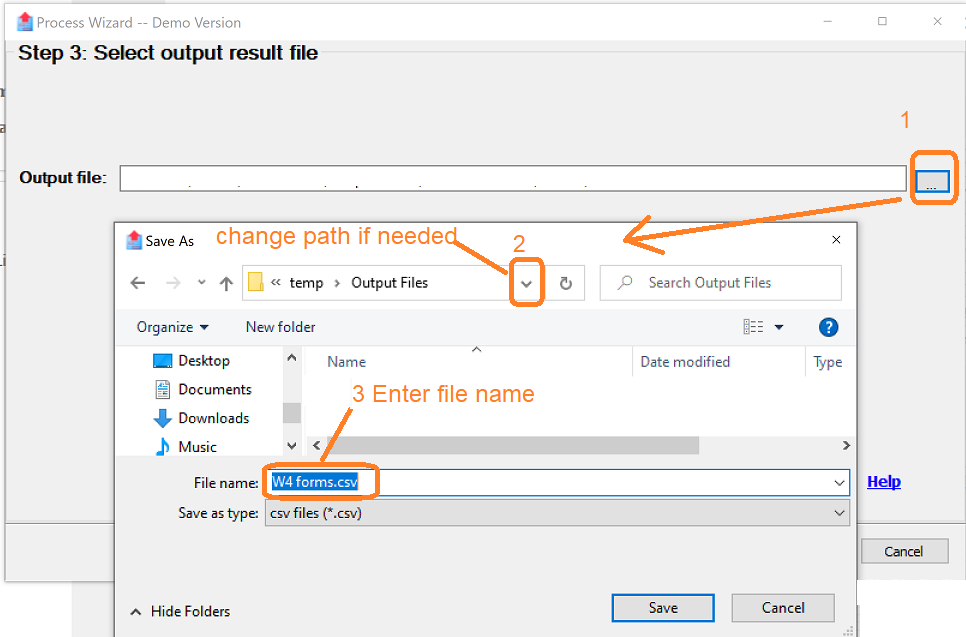966x637 pixels.
Task: Click the Up one level arrow
Action: click(225, 283)
